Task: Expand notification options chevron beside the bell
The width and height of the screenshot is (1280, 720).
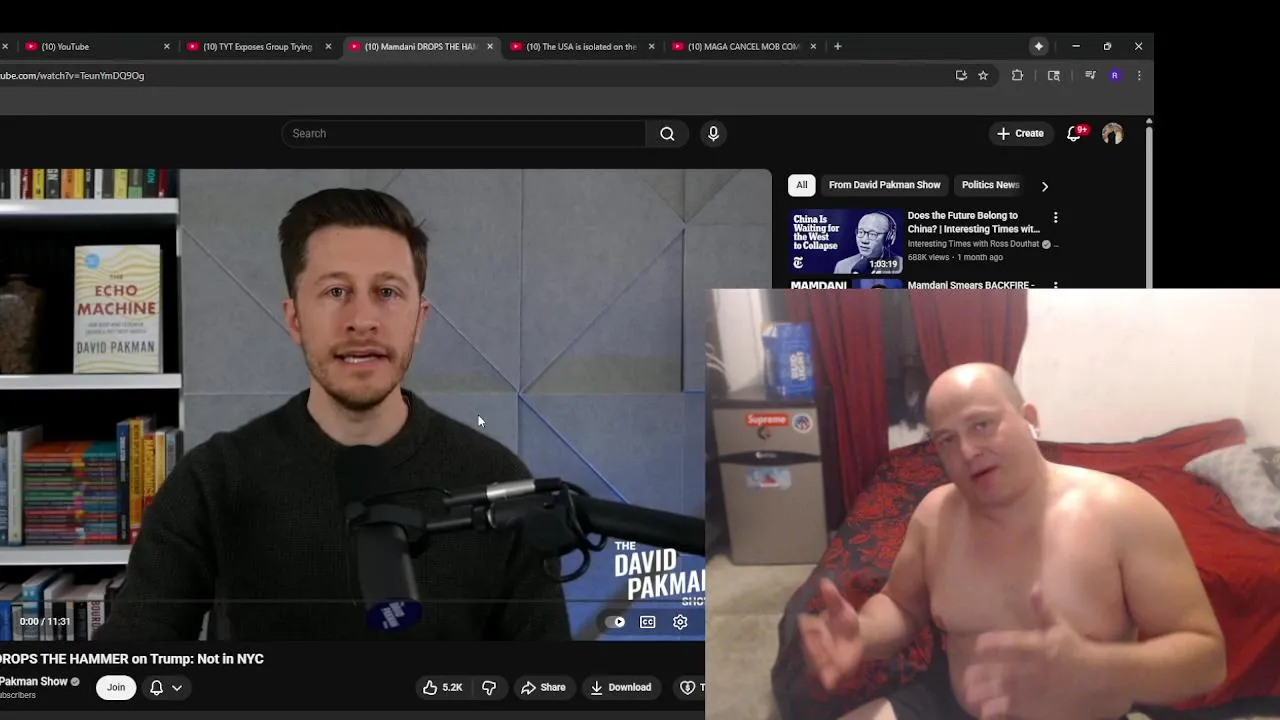Action: (x=177, y=688)
